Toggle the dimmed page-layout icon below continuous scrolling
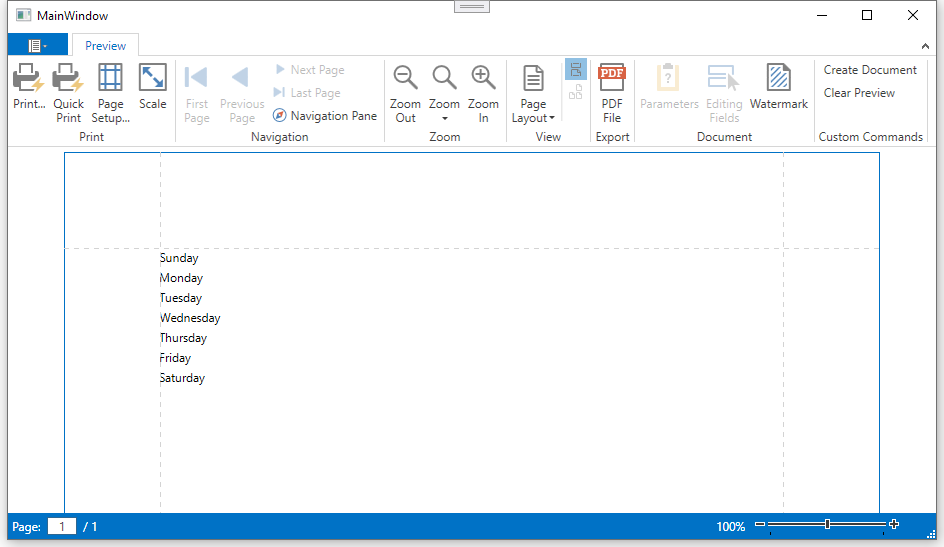Screen dimensions: 944x547 click(576, 92)
